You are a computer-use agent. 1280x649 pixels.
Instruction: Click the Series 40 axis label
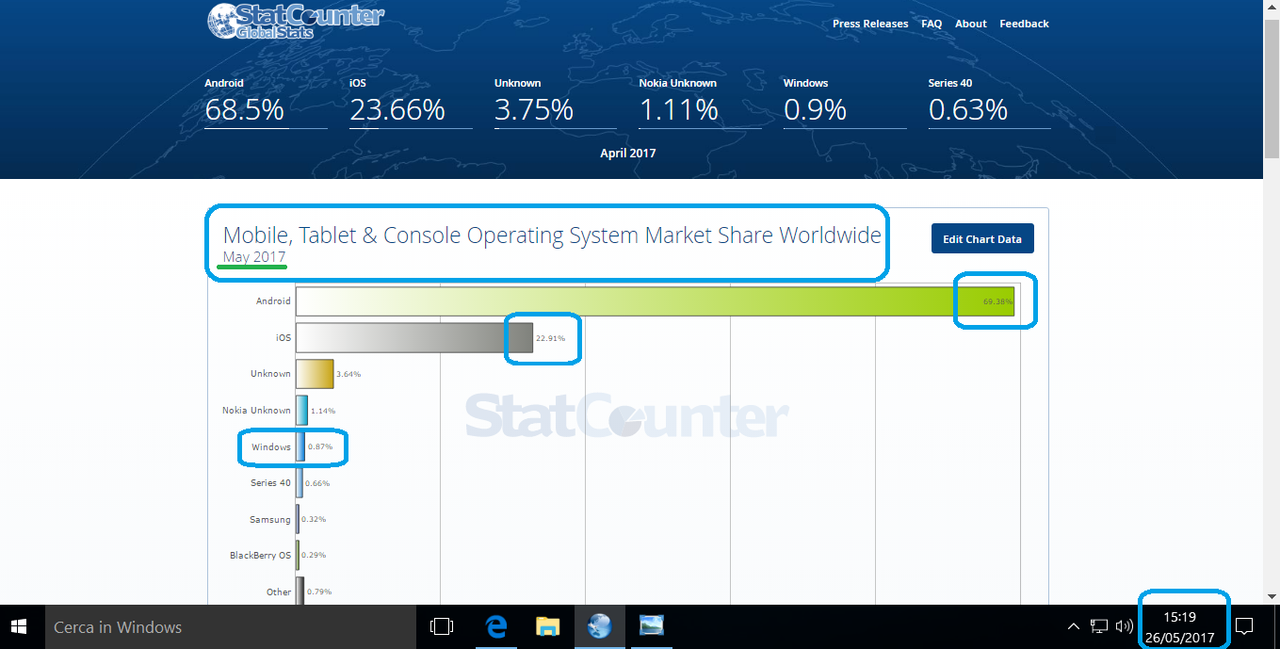tap(271, 483)
